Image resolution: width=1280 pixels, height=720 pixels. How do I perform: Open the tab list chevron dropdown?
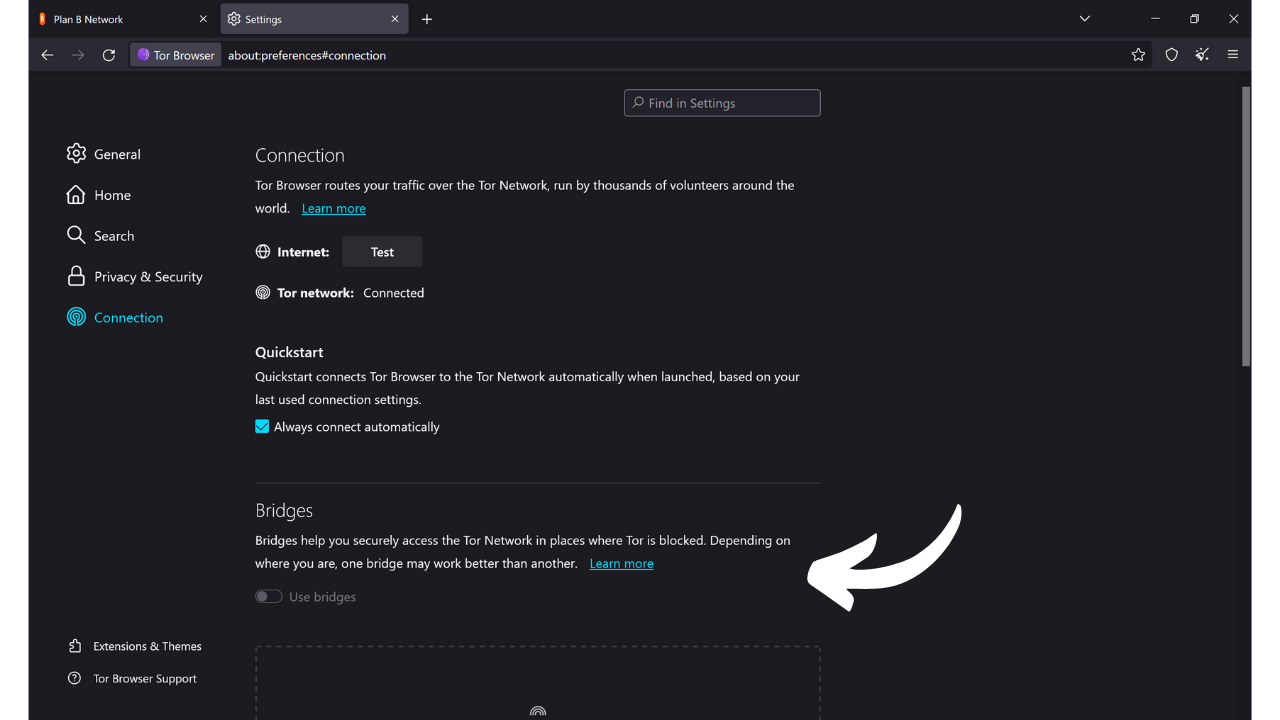(1084, 18)
